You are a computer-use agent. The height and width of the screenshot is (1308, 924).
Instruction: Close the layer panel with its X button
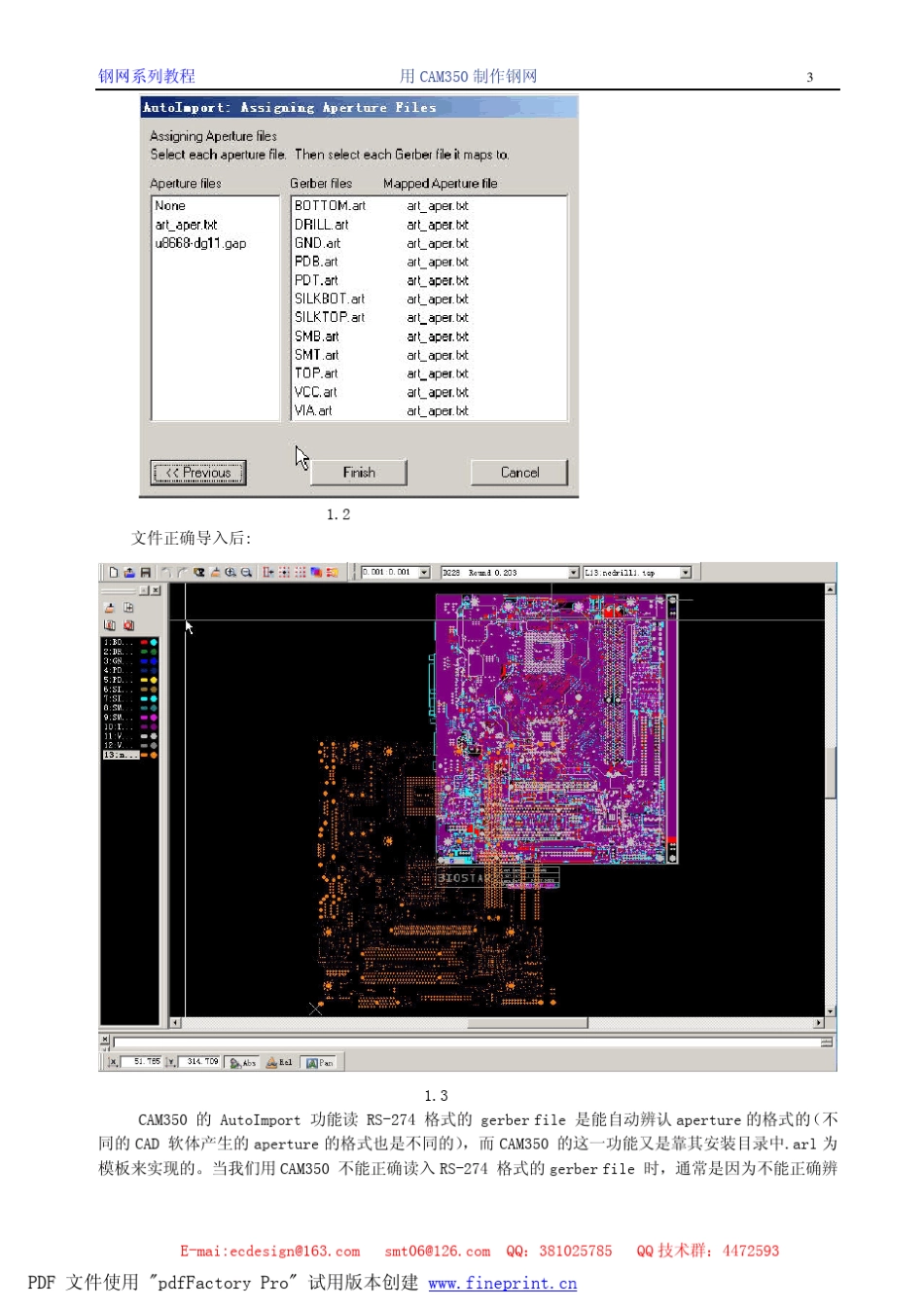[156, 590]
